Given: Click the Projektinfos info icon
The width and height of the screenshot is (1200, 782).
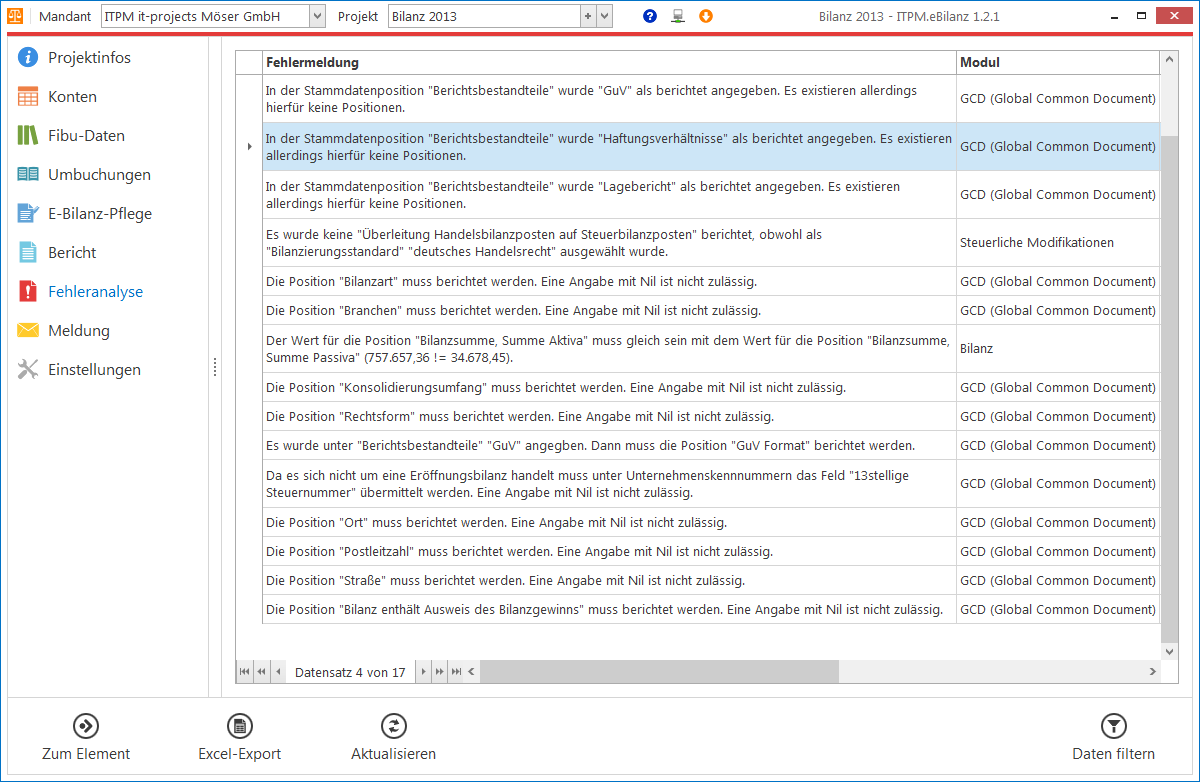Looking at the screenshot, I should tap(28, 57).
